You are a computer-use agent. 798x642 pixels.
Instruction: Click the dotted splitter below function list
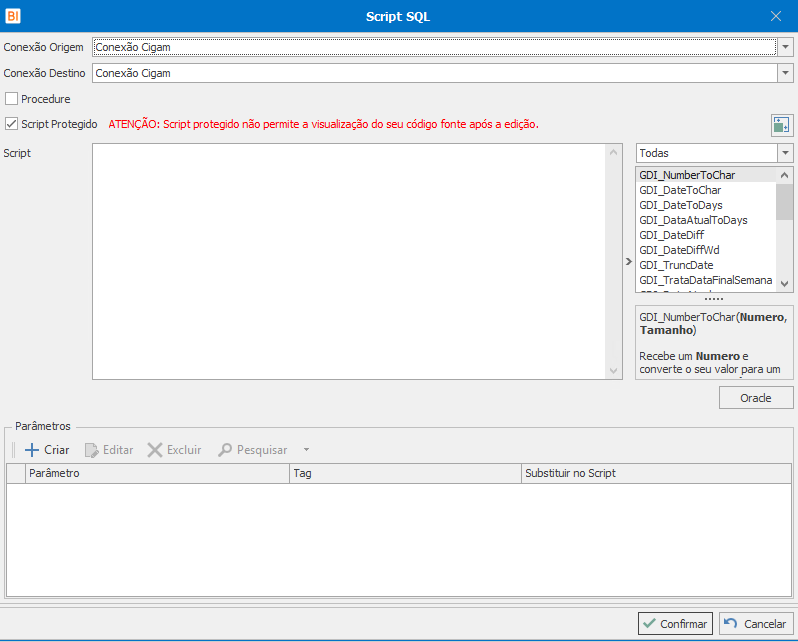pyautogui.click(x=714, y=299)
